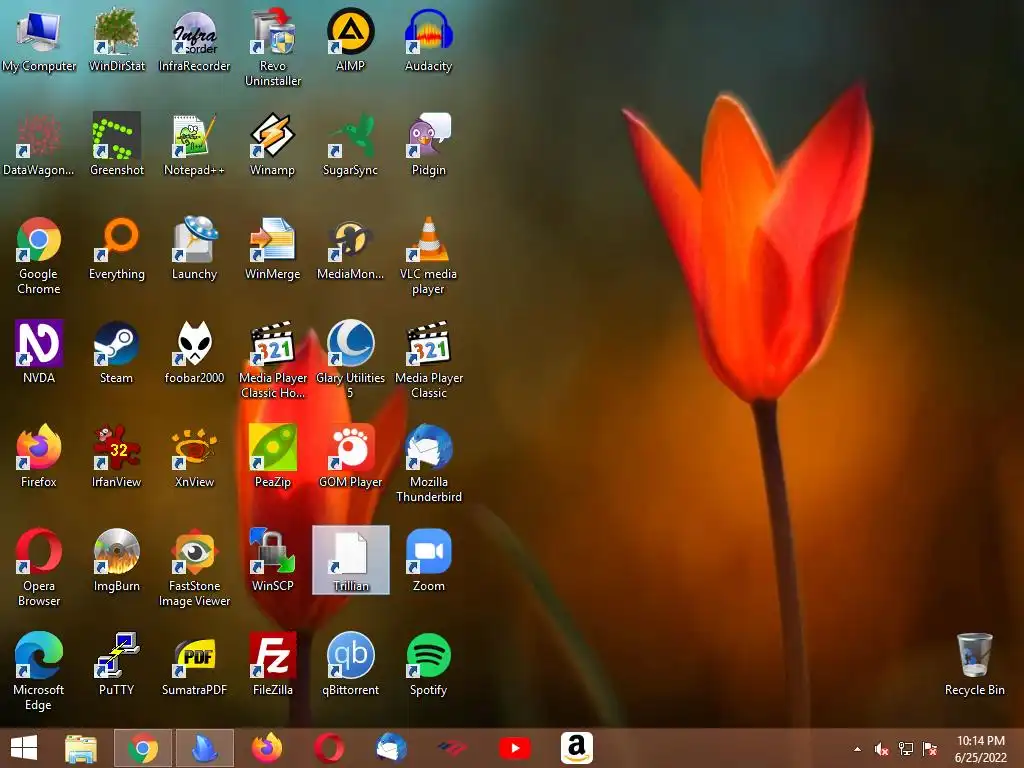The width and height of the screenshot is (1024, 768).
Task: Select the Glary Utilities 5 icon
Action: click(x=351, y=360)
